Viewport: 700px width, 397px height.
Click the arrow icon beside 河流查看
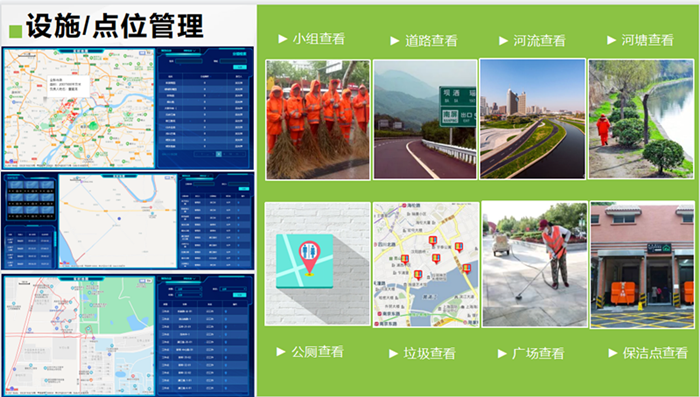pyautogui.click(x=504, y=41)
